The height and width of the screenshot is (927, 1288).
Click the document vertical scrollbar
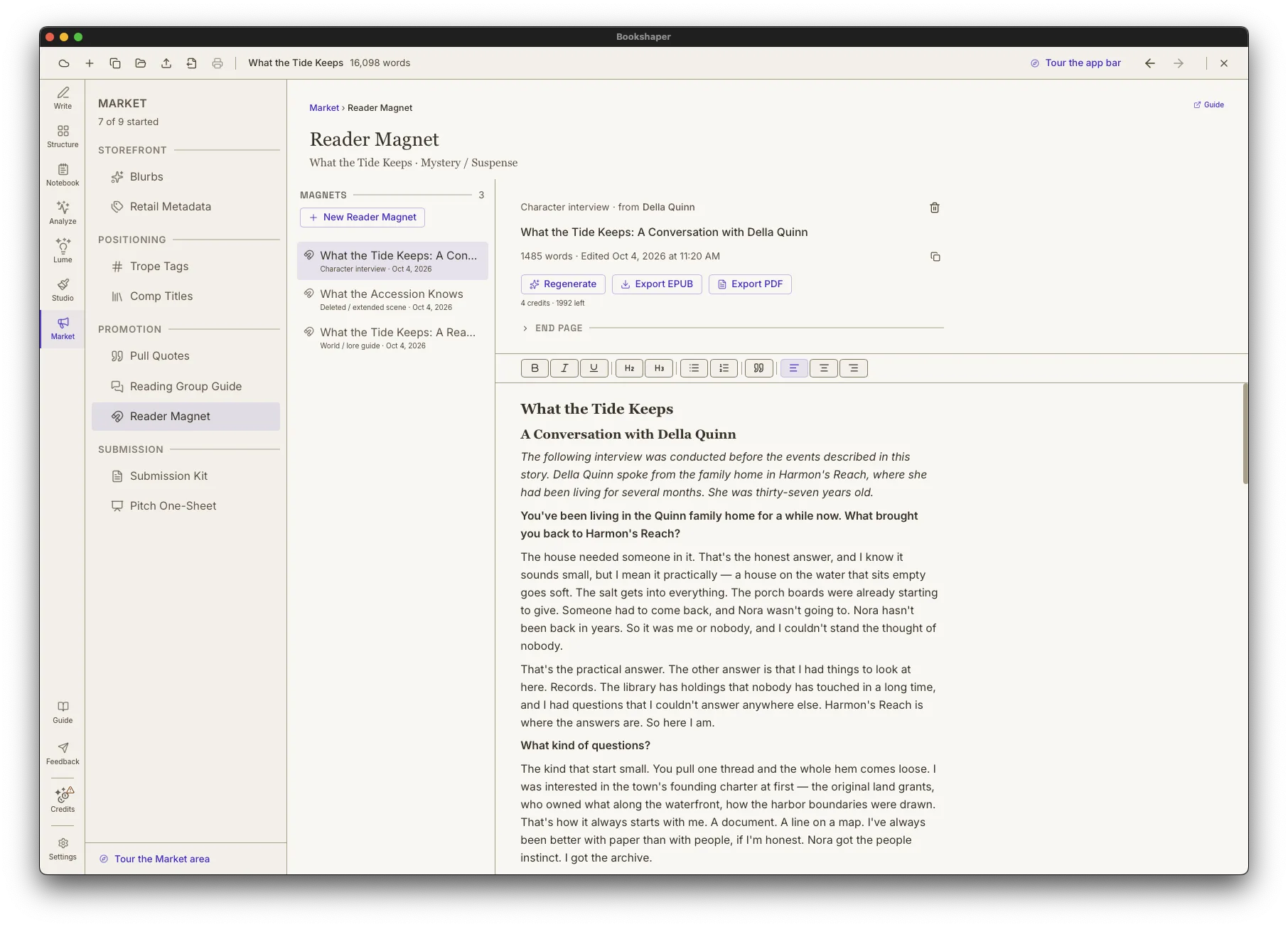pos(1245,434)
